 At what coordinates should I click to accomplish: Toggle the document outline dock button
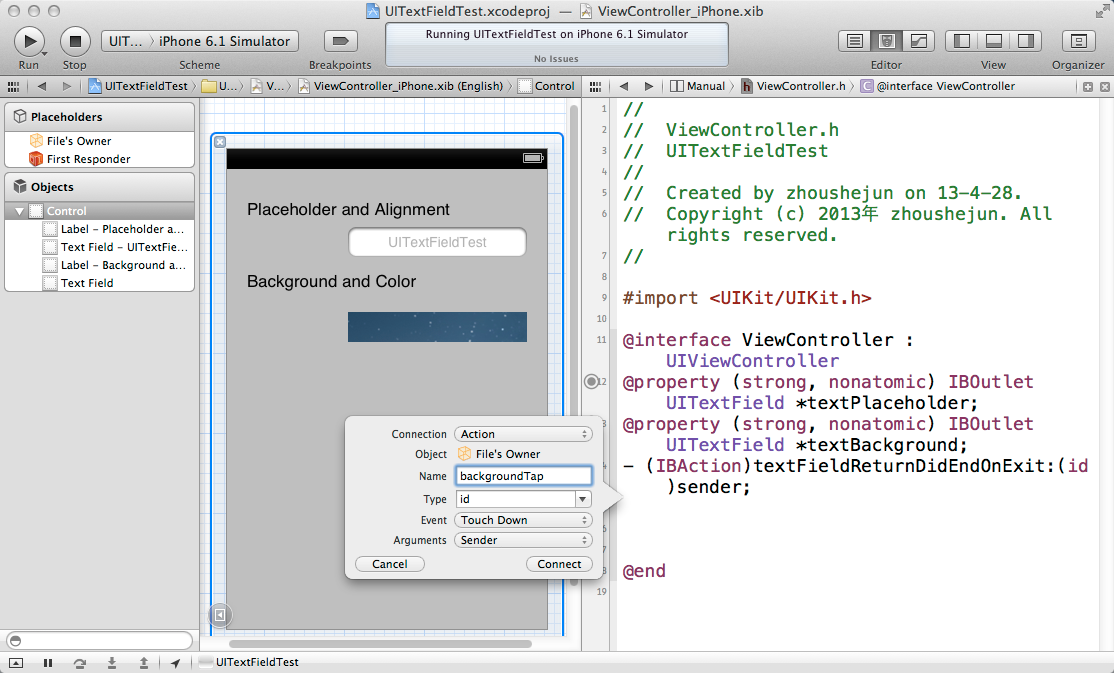220,615
